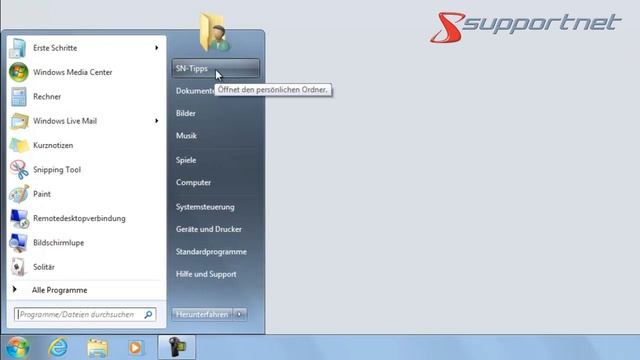Select the Kurznotizen text label
The height and width of the screenshot is (360, 640).
[53, 145]
